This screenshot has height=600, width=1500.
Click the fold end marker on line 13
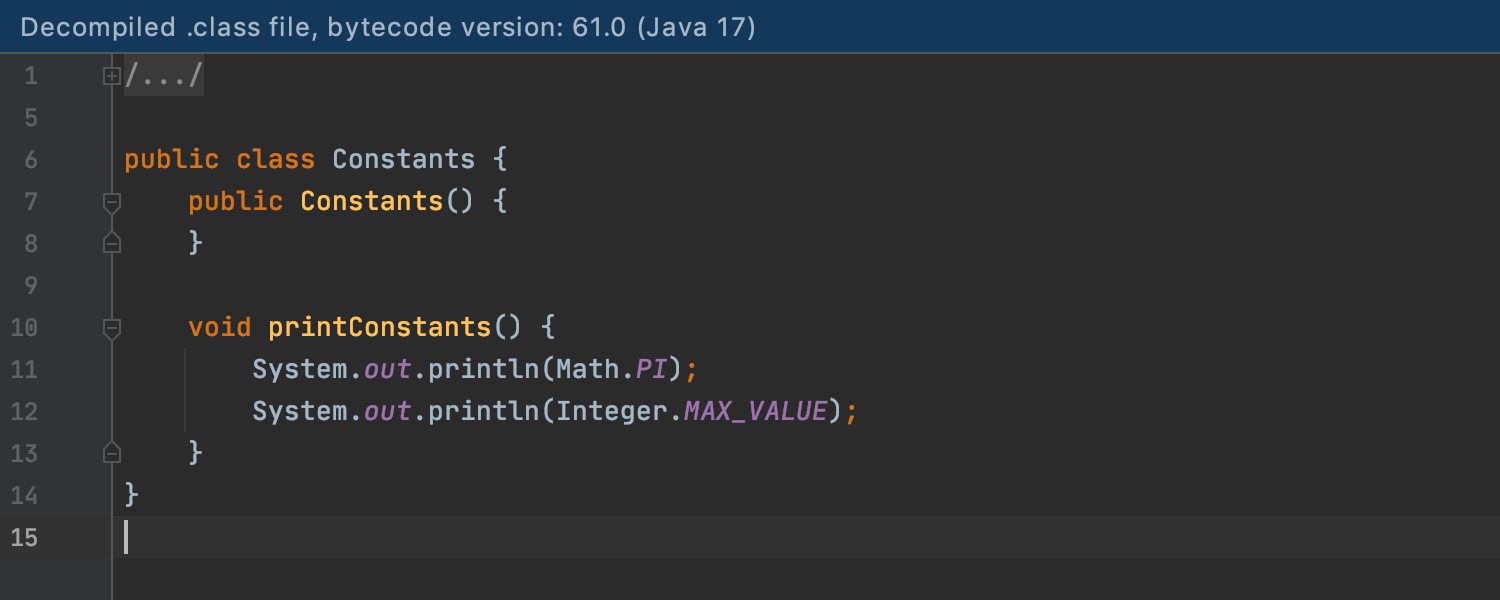(112, 453)
